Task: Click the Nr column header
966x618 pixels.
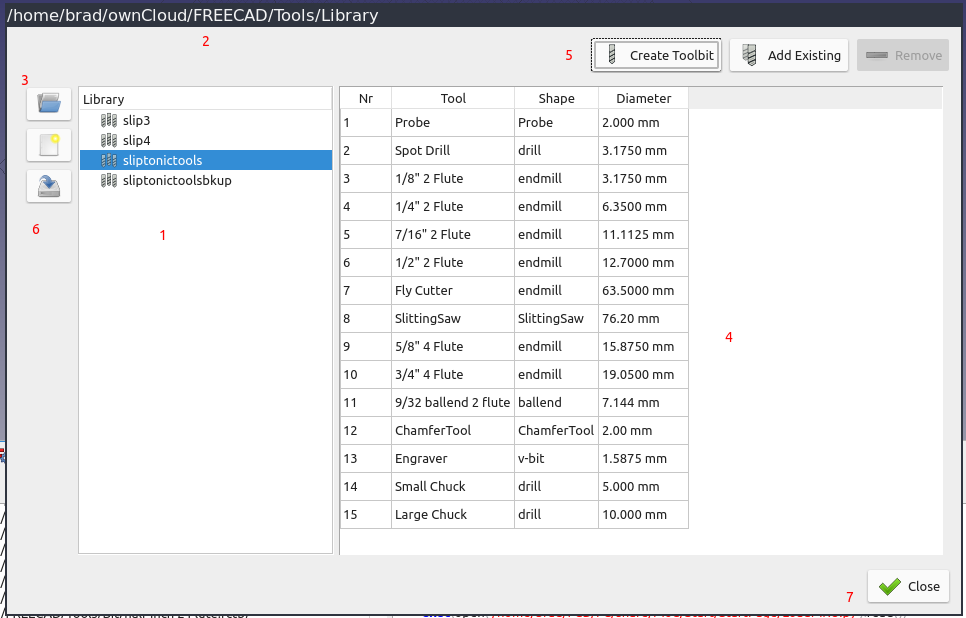Action: point(366,99)
